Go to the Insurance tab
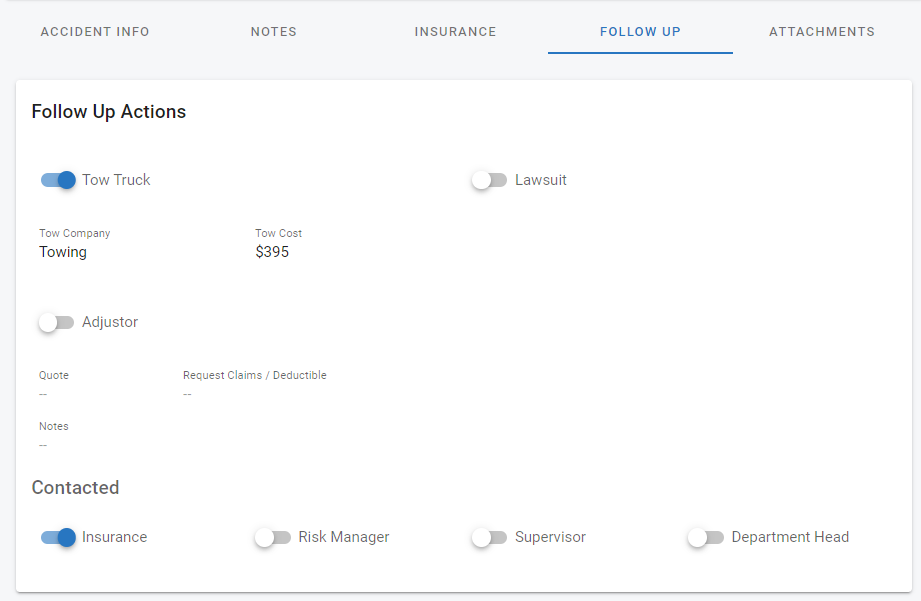 click(455, 32)
